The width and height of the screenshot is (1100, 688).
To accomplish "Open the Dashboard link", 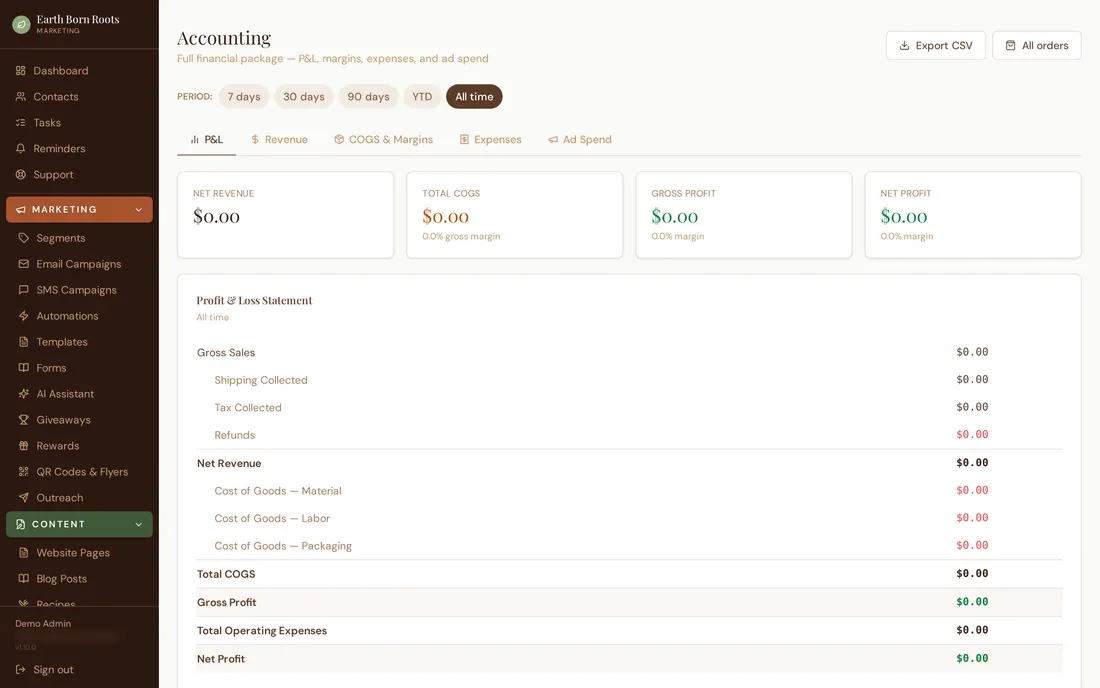I will pyautogui.click(x=79, y=71).
